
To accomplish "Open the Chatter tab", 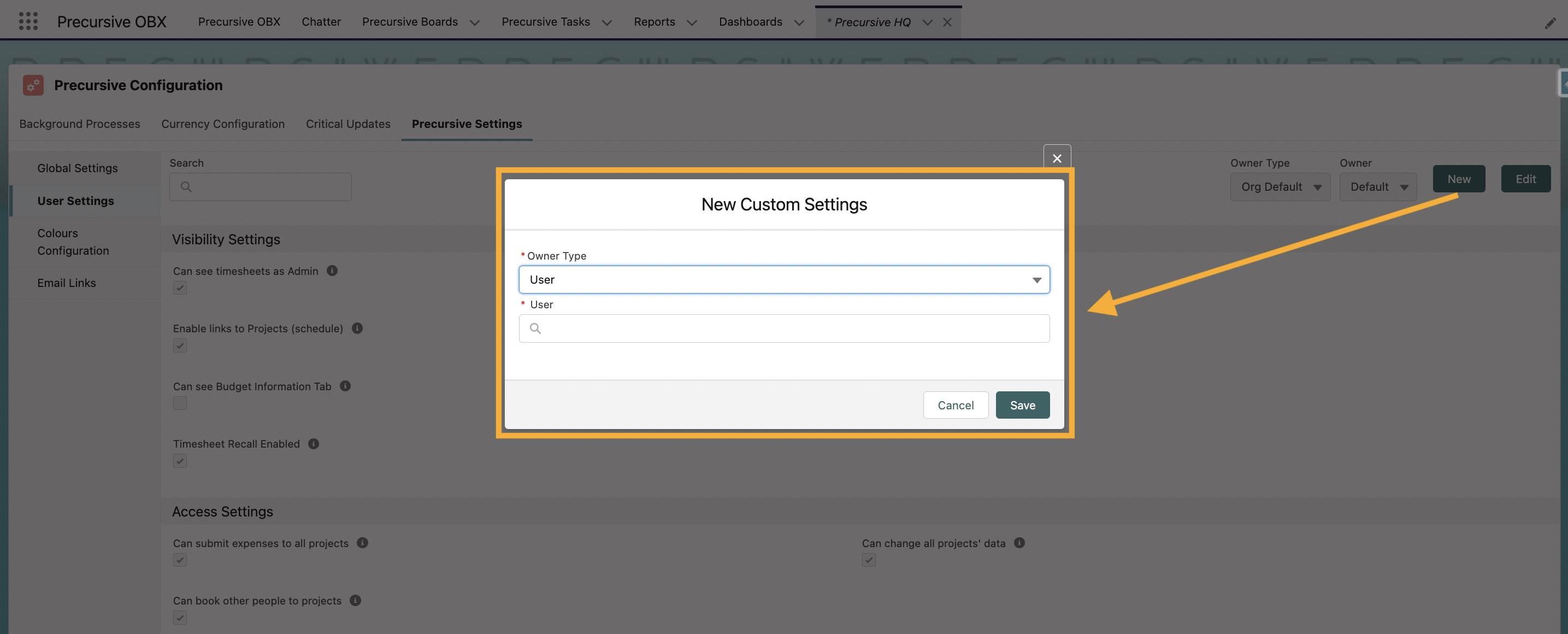I will tap(321, 22).
